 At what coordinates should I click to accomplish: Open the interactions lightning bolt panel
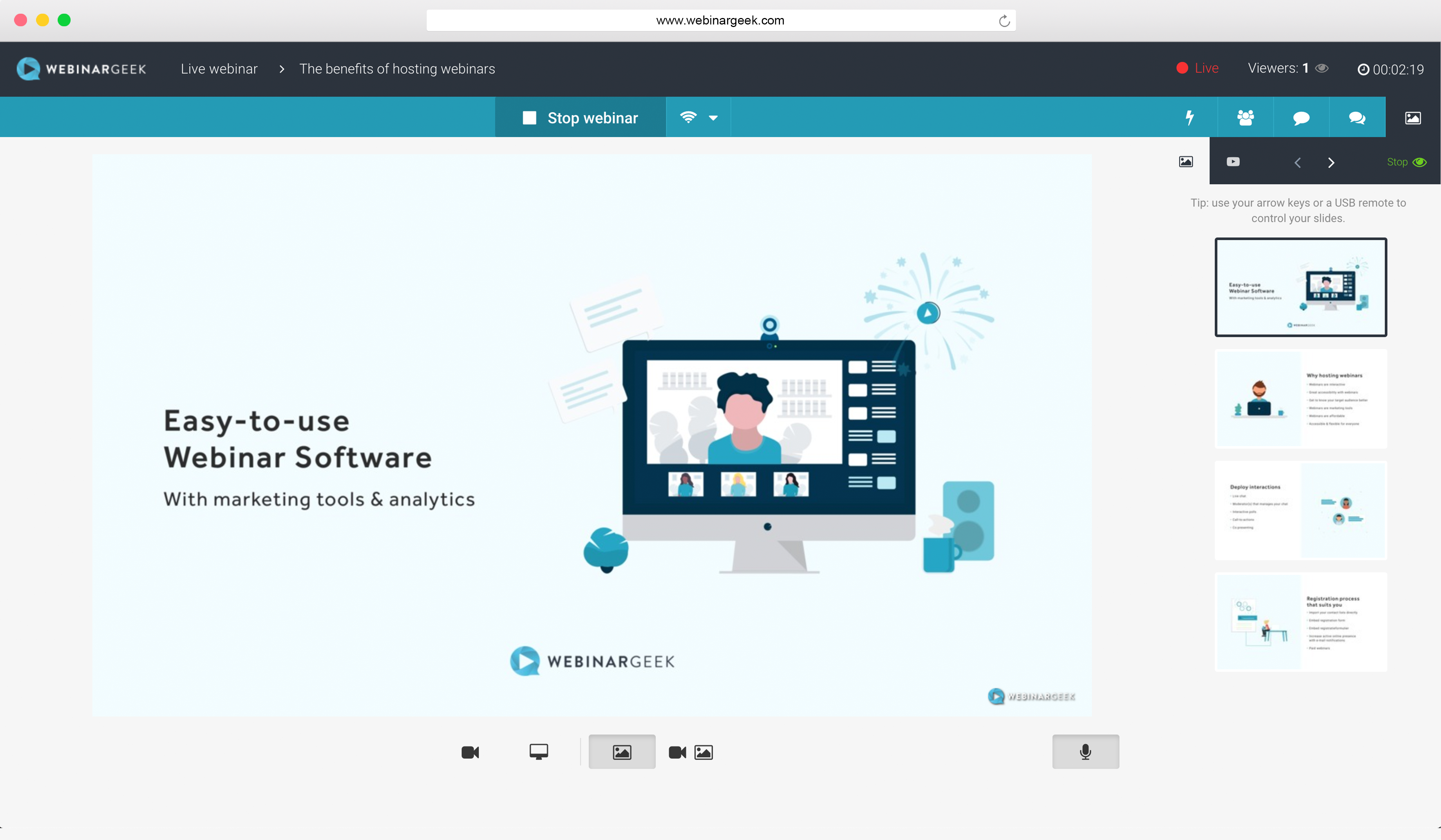[x=1190, y=117]
